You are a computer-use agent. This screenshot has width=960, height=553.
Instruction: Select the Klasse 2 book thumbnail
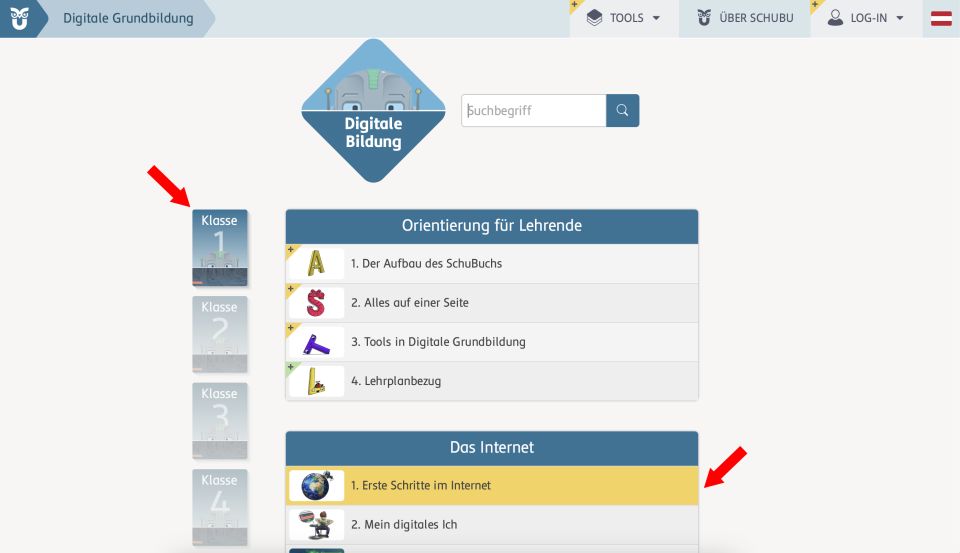219,335
